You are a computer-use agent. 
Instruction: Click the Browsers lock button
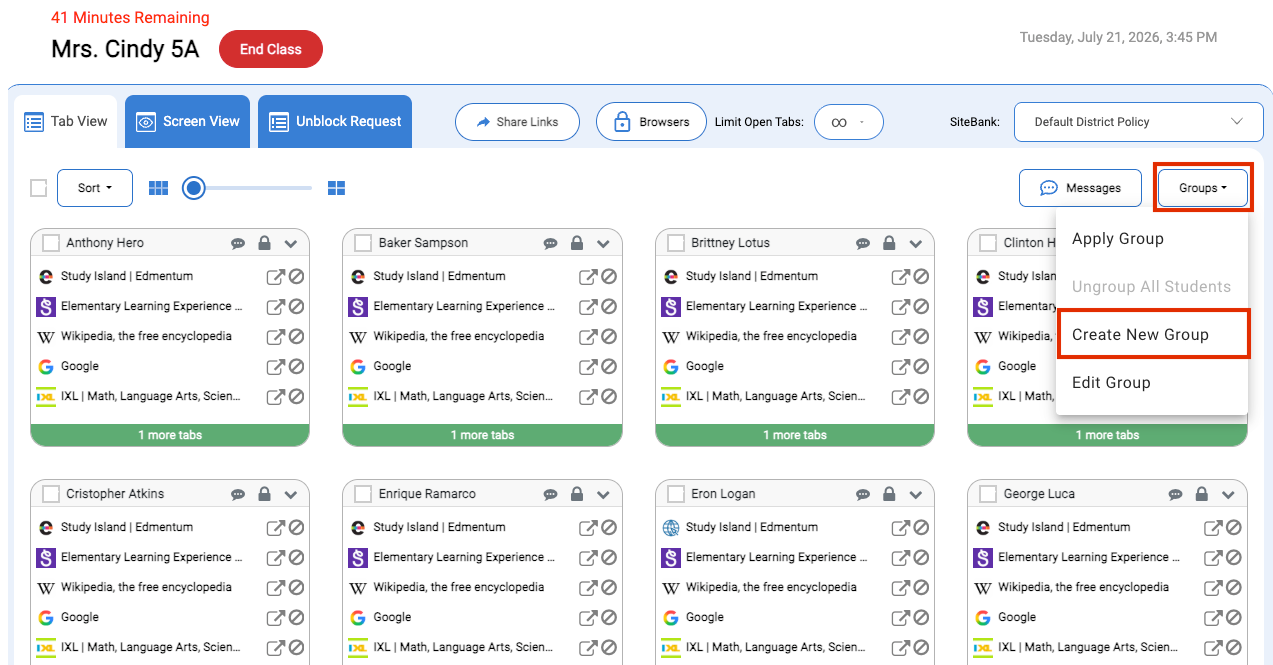(651, 122)
